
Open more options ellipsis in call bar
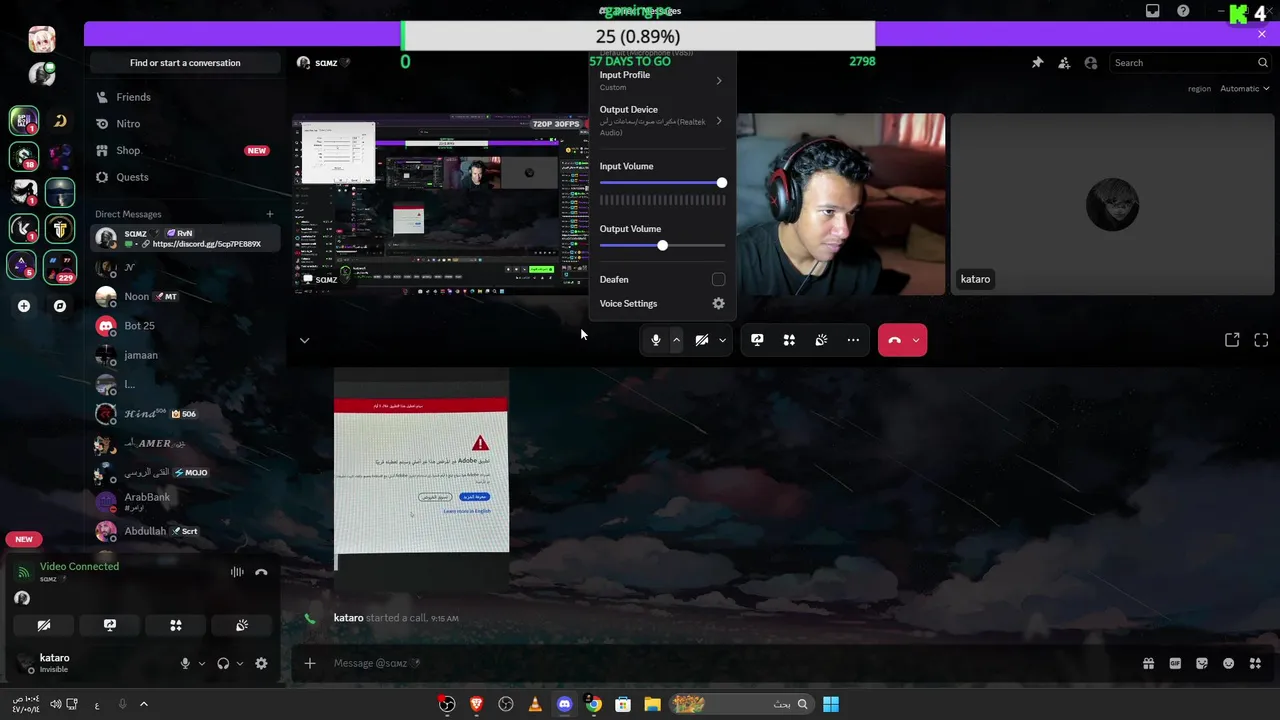pyautogui.click(x=853, y=340)
